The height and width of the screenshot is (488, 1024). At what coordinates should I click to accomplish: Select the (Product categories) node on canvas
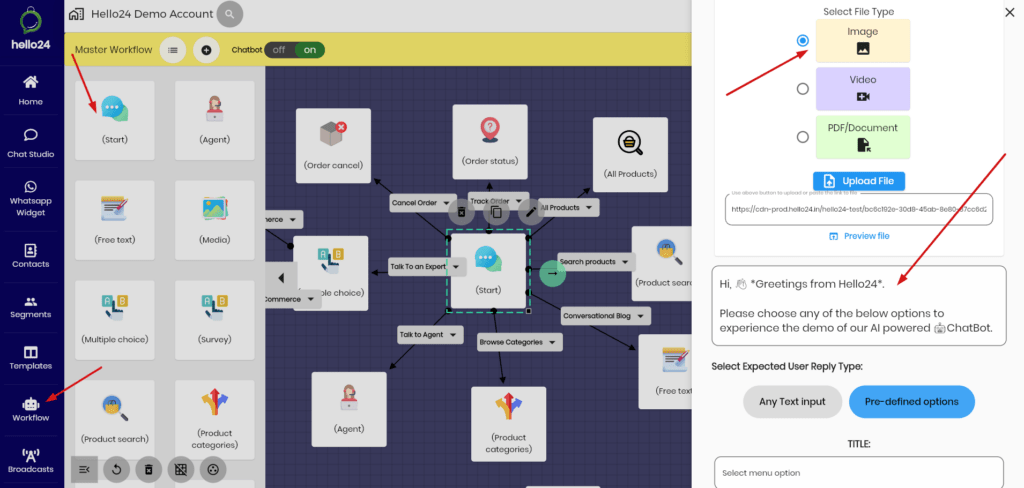(509, 424)
